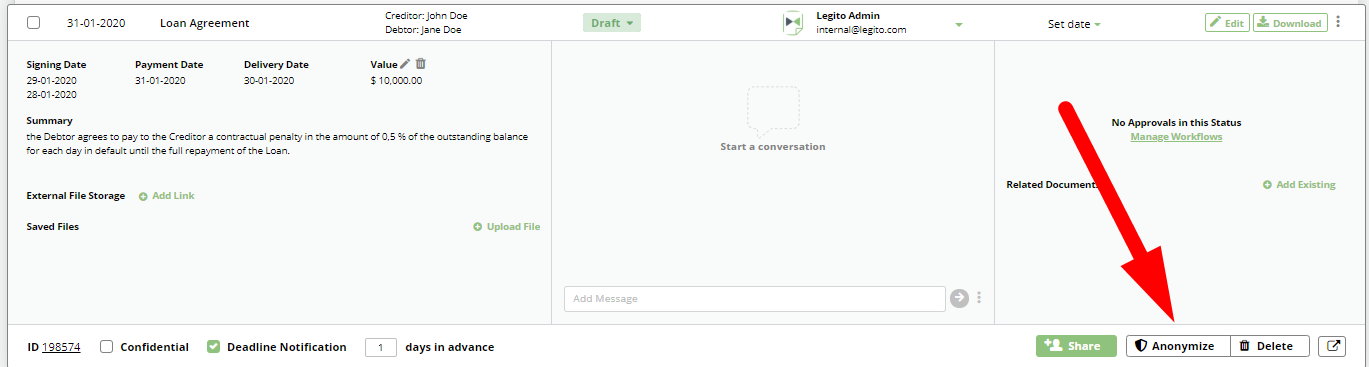1369x367 pixels.
Task: Open the Draft status dropdown
Action: click(x=612, y=23)
